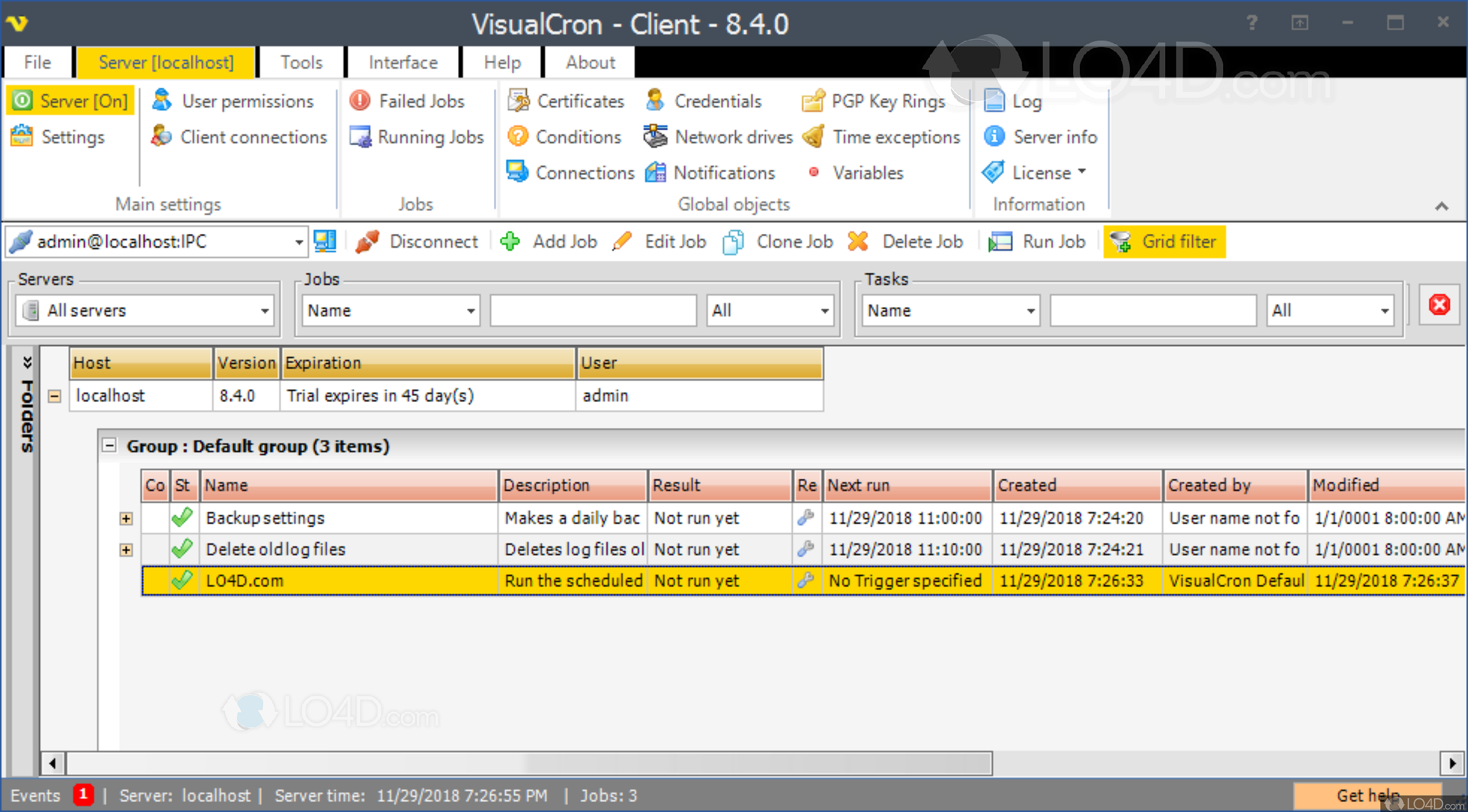Toggle the Grid filter button

(x=1164, y=241)
